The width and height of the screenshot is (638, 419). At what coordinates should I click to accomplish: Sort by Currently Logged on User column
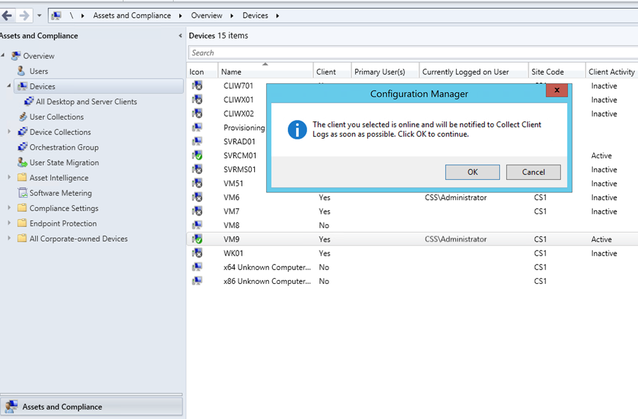click(474, 72)
